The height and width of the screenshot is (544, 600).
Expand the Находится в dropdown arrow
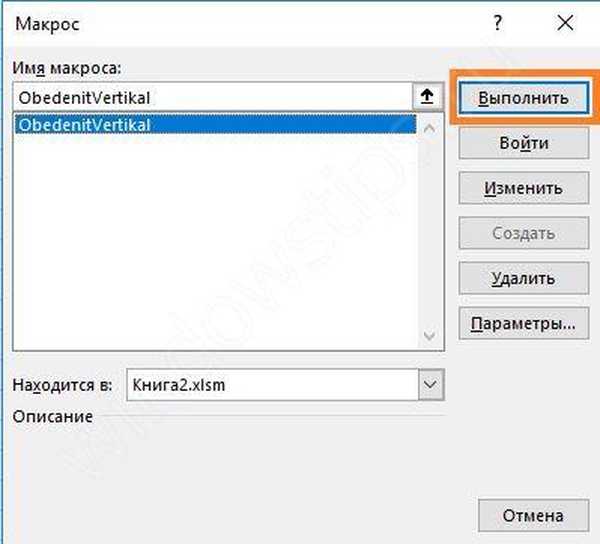430,384
